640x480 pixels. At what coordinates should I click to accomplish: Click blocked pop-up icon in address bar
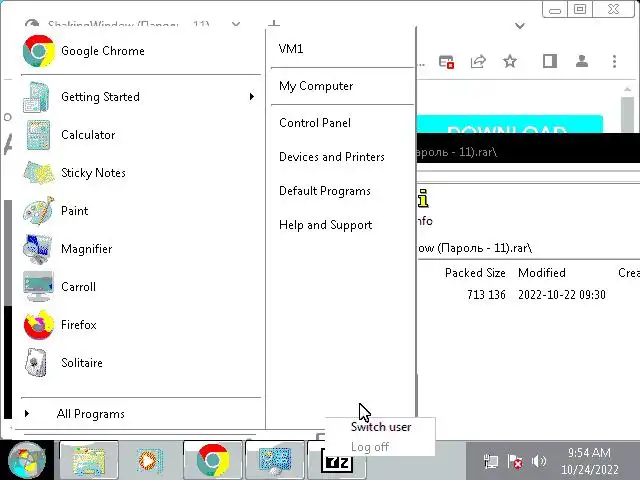(x=446, y=61)
